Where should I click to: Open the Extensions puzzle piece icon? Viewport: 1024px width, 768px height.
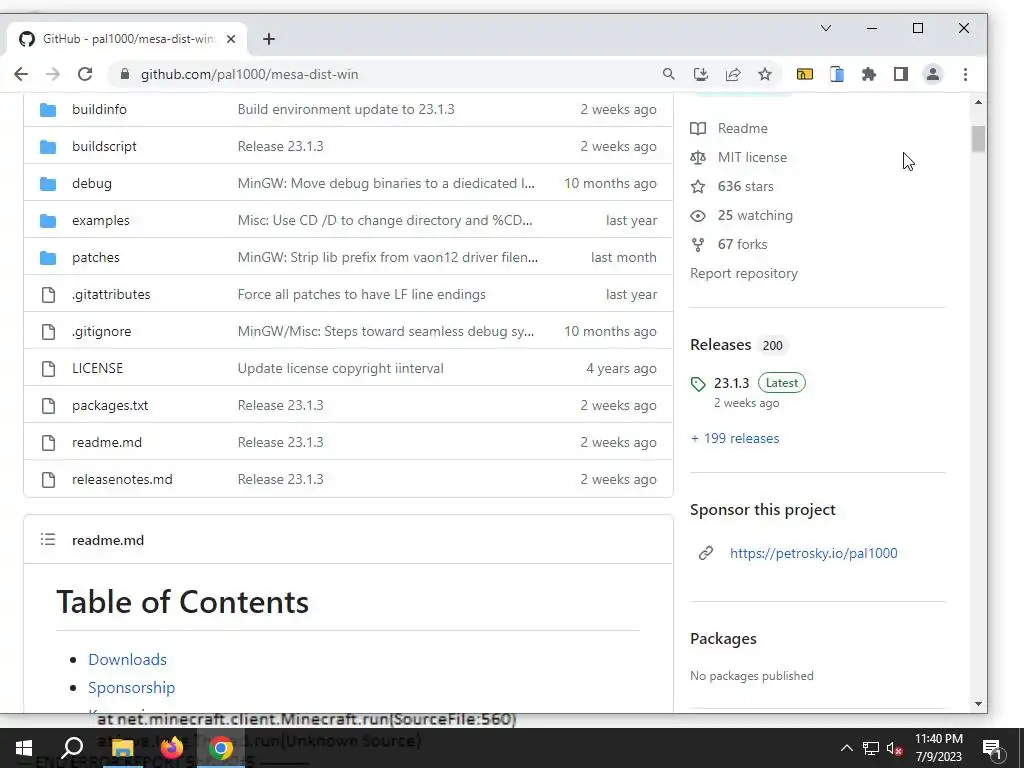pos(869,74)
